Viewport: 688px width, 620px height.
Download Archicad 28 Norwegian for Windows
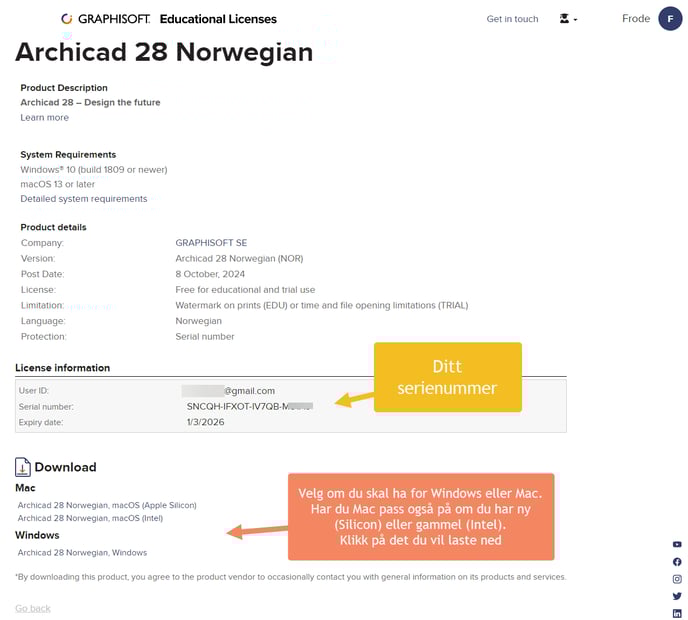tap(82, 552)
